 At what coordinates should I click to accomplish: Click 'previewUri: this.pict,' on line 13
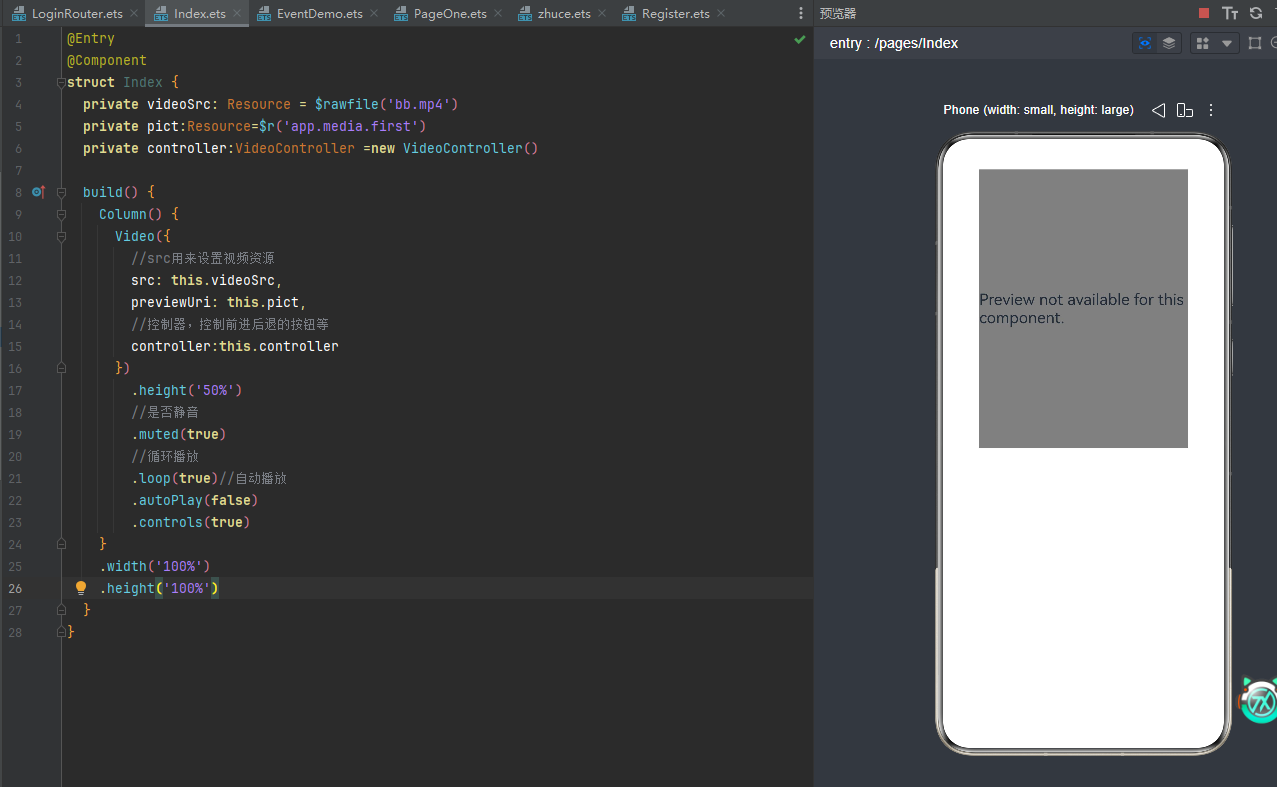pos(219,302)
